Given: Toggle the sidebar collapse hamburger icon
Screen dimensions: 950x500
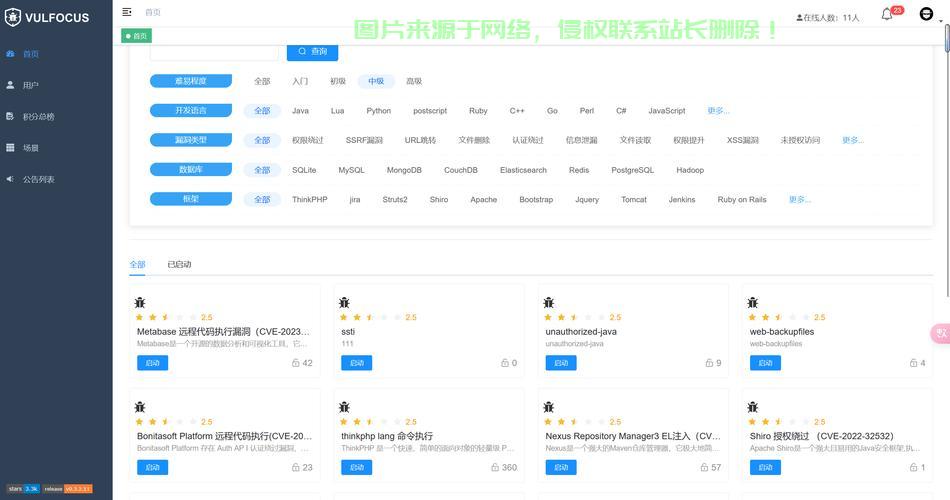Looking at the screenshot, I should click(x=127, y=12).
